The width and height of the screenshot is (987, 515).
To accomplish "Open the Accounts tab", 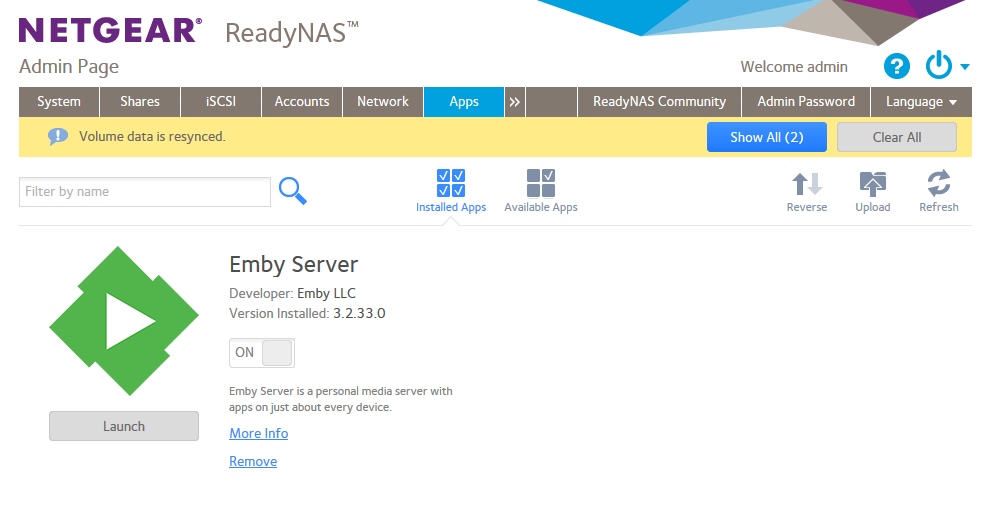I will 302,102.
